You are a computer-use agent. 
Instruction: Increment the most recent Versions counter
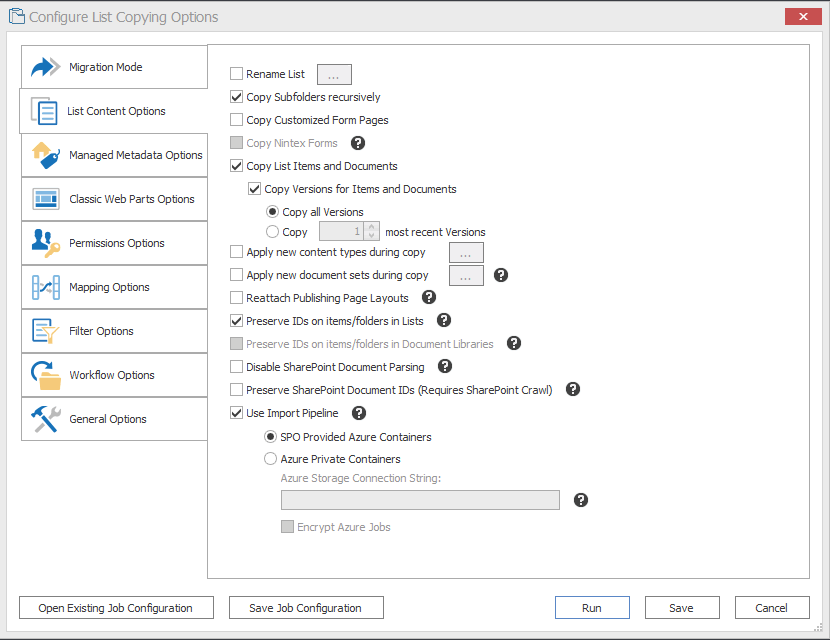click(371, 227)
